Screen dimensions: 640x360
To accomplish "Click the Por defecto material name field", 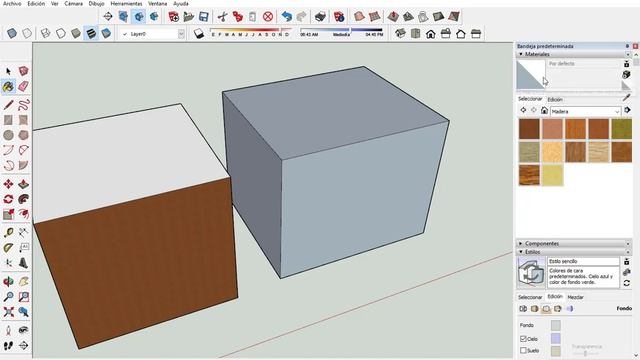I will (x=583, y=64).
